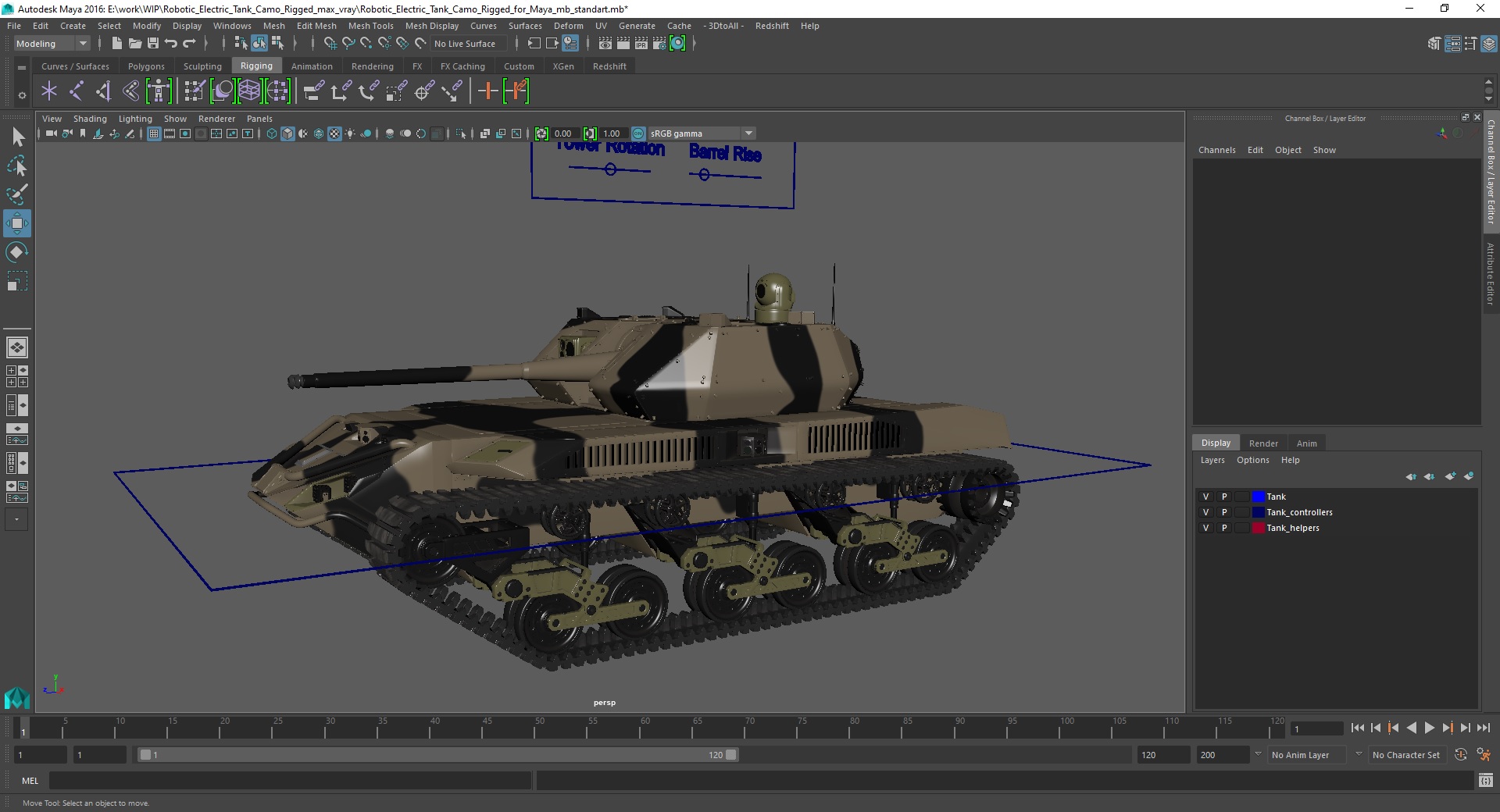Switch to single perspective view layout
This screenshot has width=1500, height=812.
click(16, 347)
